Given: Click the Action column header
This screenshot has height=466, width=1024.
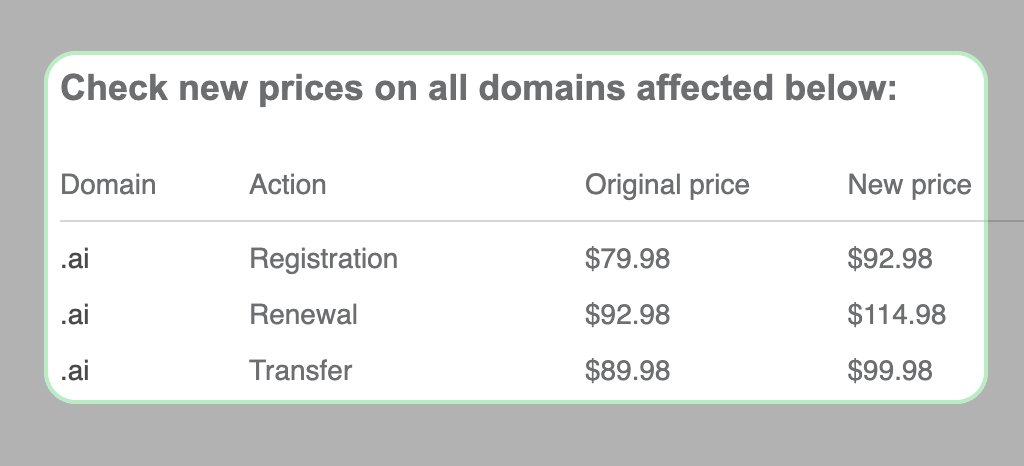Looking at the screenshot, I should tap(287, 185).
